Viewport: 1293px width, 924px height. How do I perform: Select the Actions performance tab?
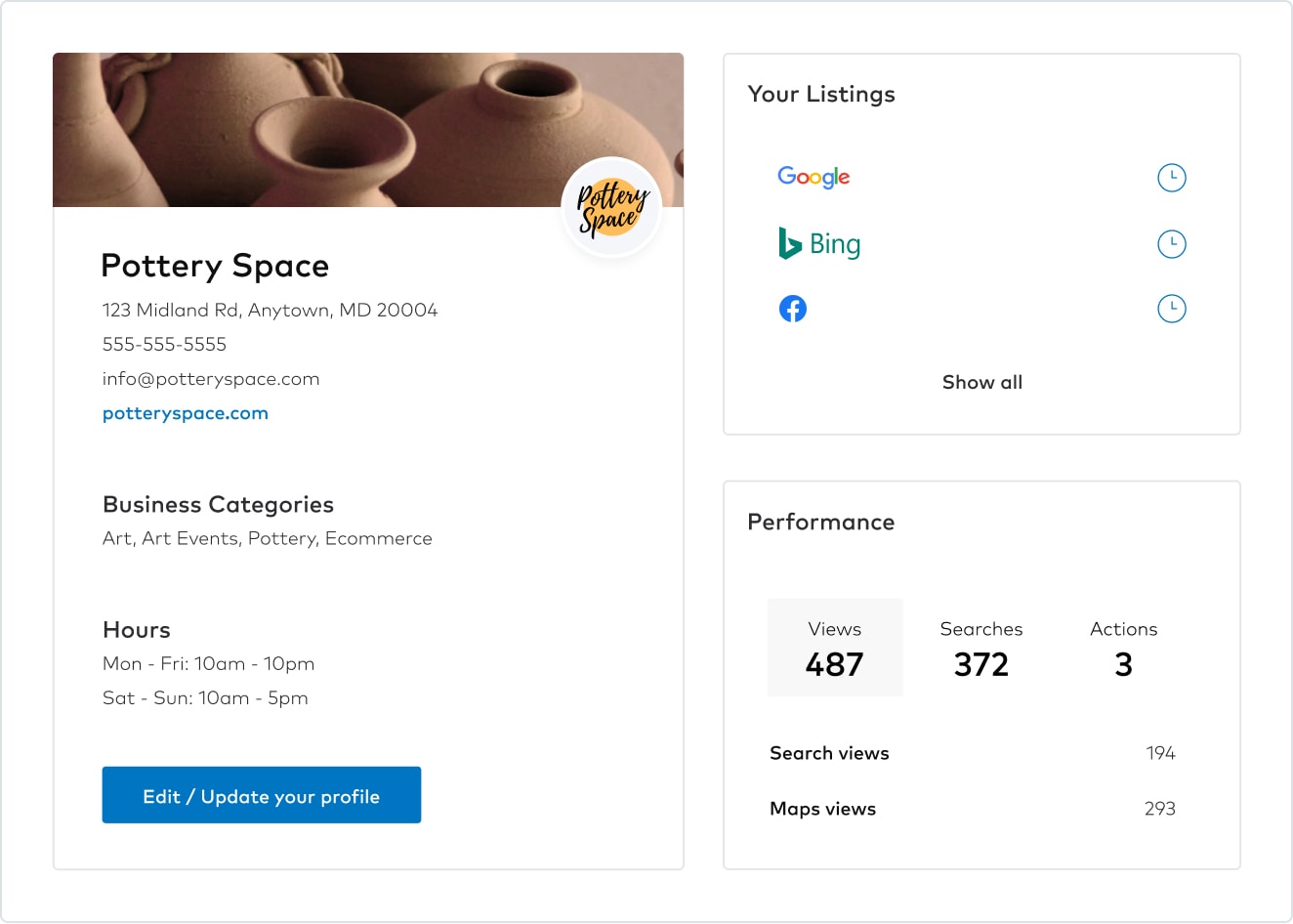1124,648
